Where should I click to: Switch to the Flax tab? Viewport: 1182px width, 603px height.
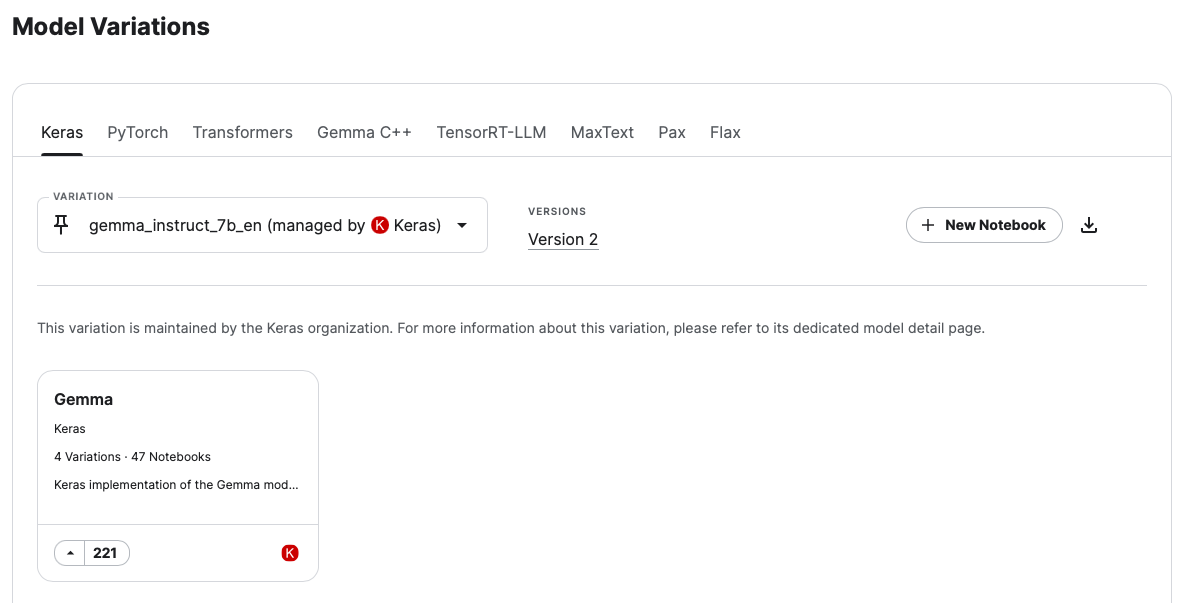(725, 133)
